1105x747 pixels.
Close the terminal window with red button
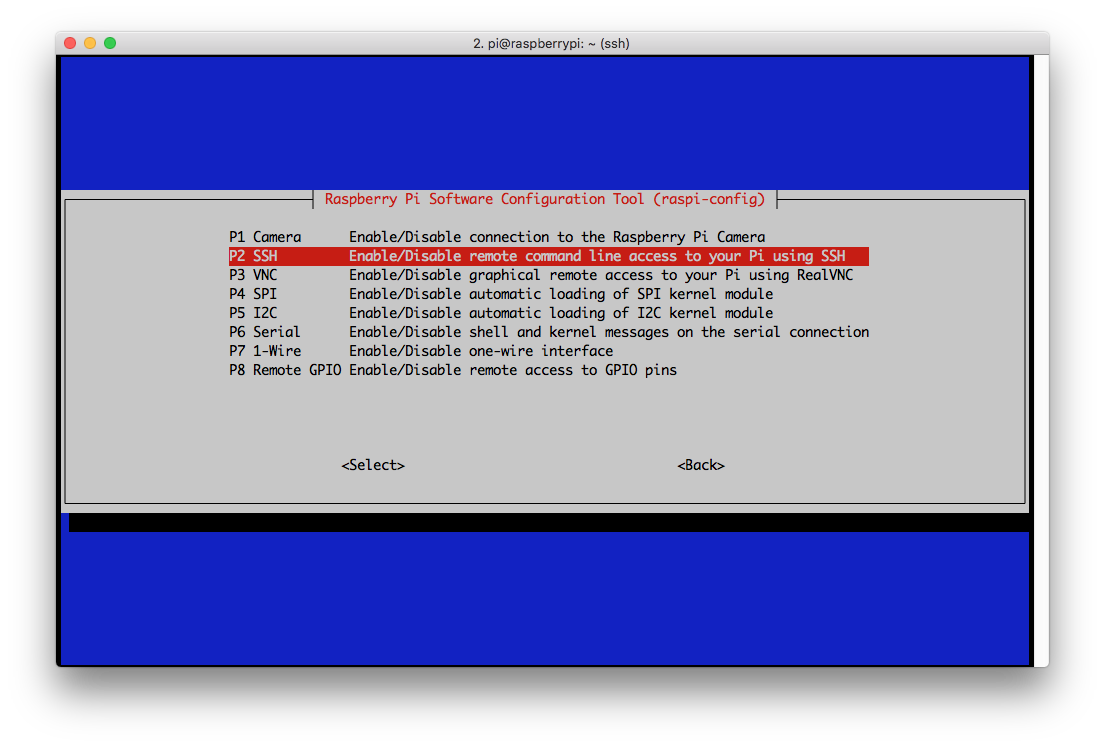pyautogui.click(x=70, y=43)
